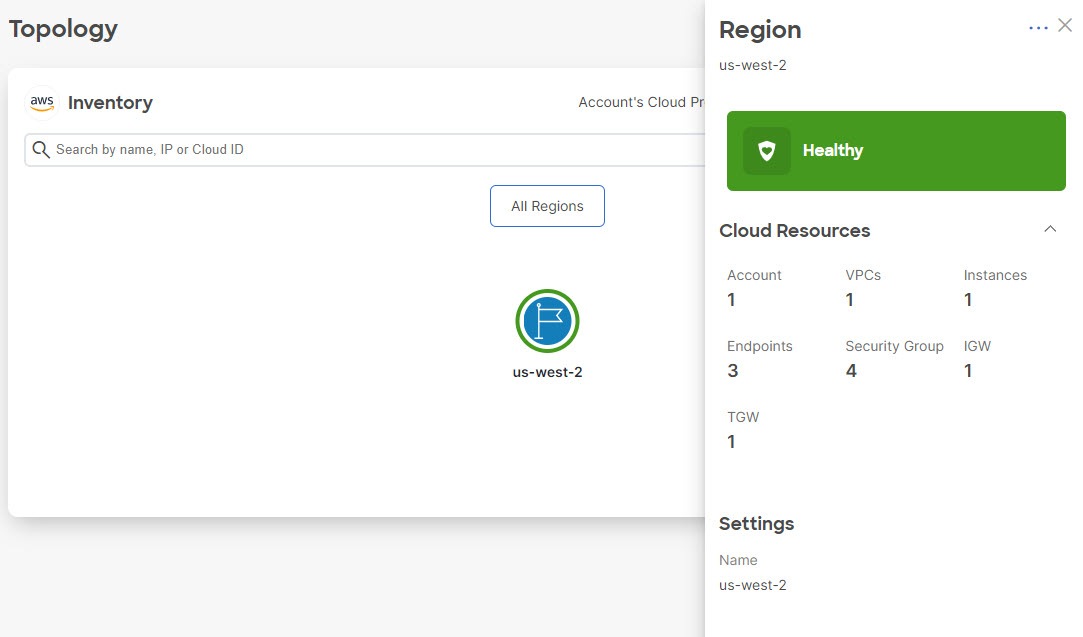Click the IGW label
The image size is (1083, 637).
pos(977,346)
